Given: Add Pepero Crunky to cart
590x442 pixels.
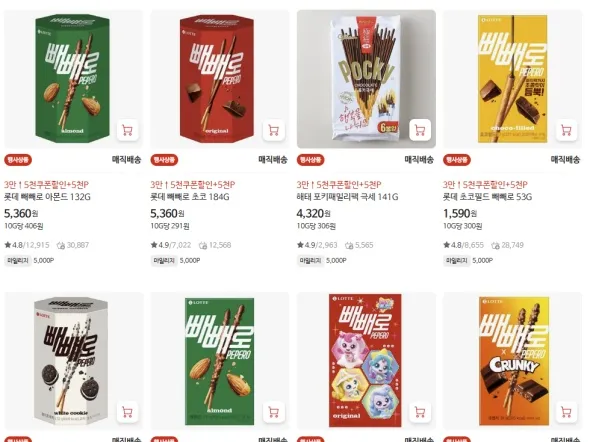Looking at the screenshot, I should (x=566, y=412).
